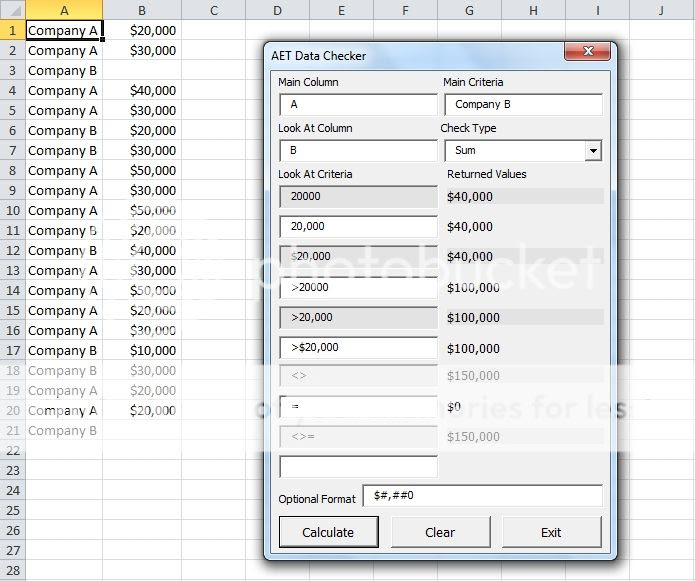
Task: Select cell B4 with $40,000
Action: pyautogui.click(x=142, y=90)
